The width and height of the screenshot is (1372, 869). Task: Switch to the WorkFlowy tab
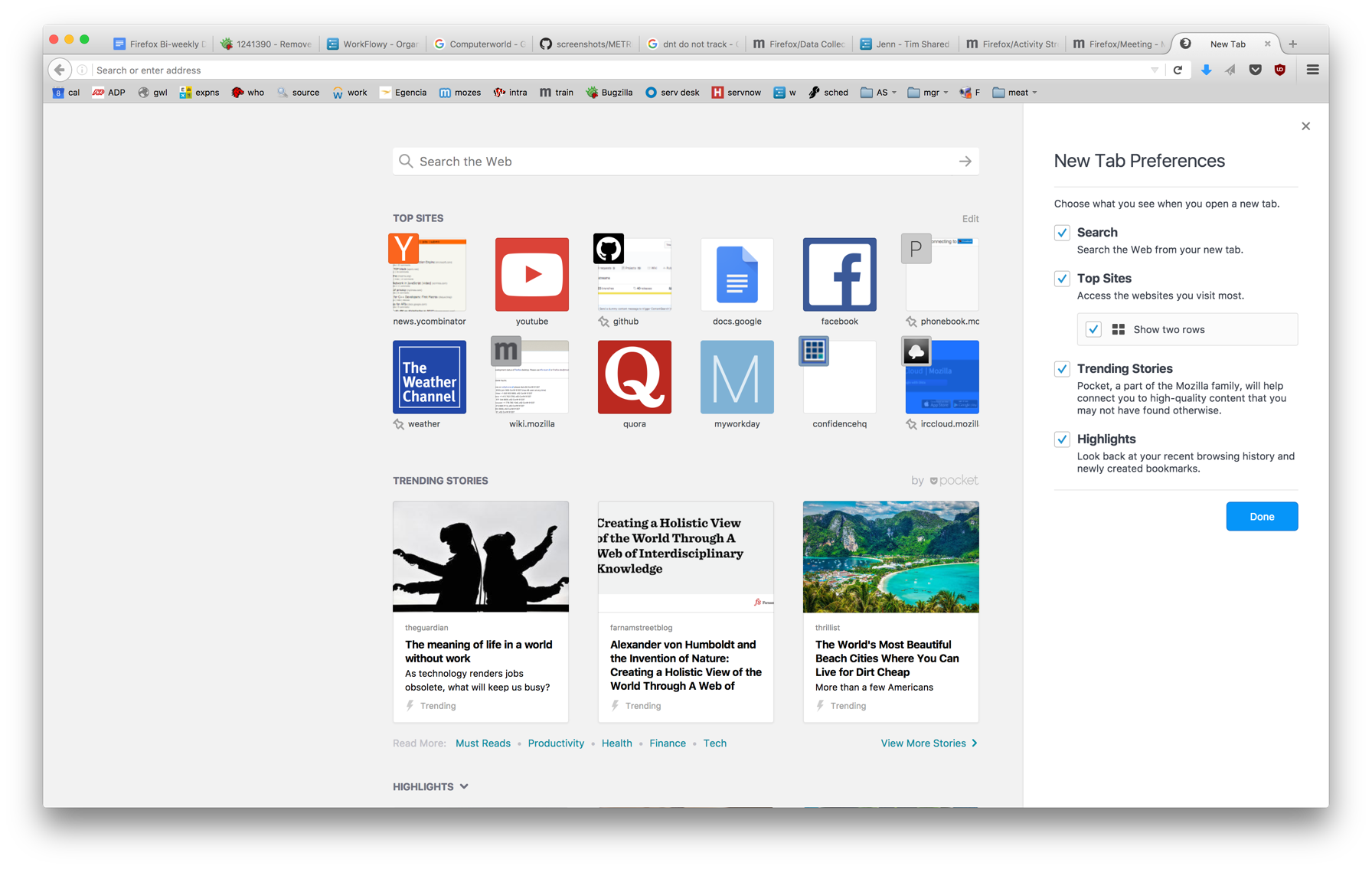pyautogui.click(x=374, y=44)
